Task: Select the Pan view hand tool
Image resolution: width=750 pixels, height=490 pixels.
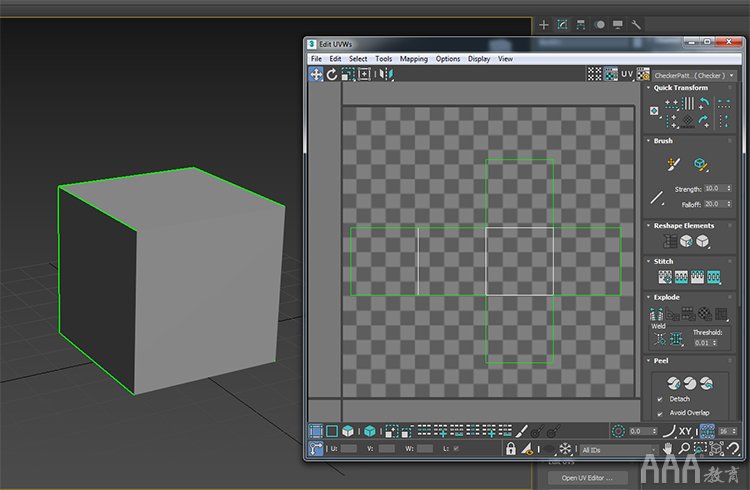Action: (668, 450)
